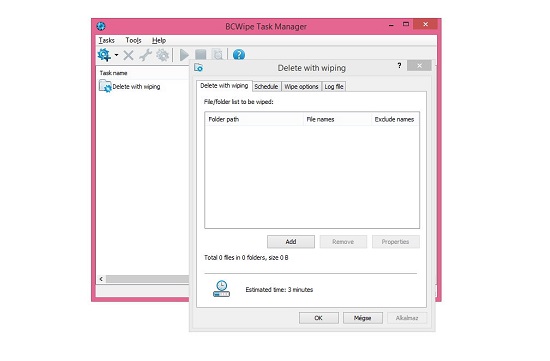Click the stop task square icon
Screen dimensions: 550x361
(201, 55)
